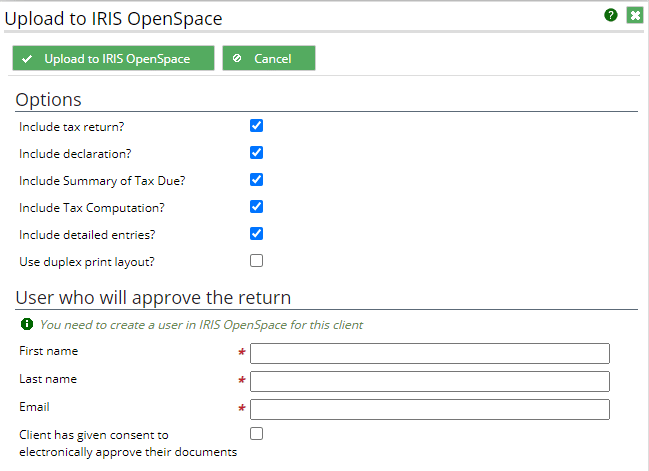Click the red asterisk next to Email
This screenshot has height=471, width=649.
click(242, 409)
